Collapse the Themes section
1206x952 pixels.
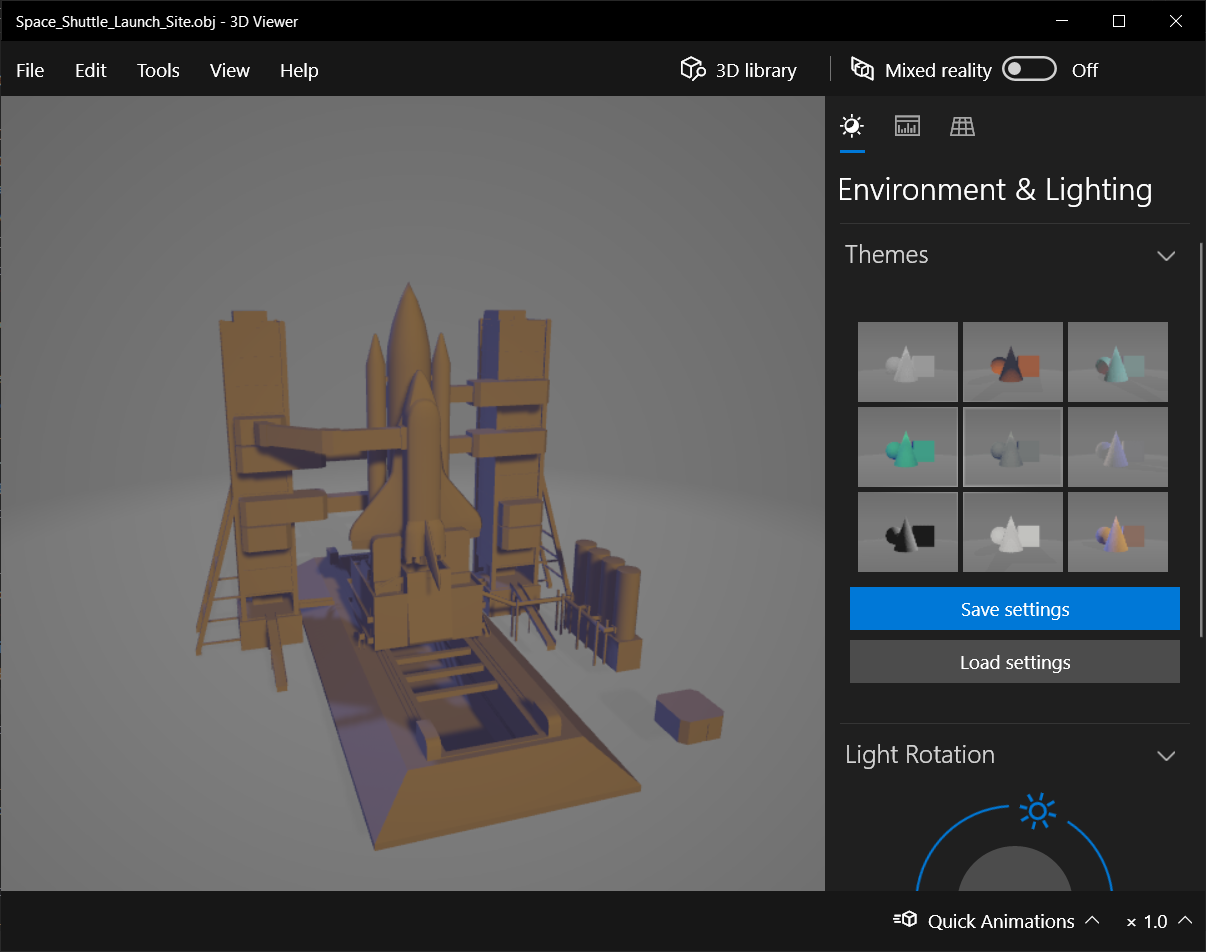1165,256
